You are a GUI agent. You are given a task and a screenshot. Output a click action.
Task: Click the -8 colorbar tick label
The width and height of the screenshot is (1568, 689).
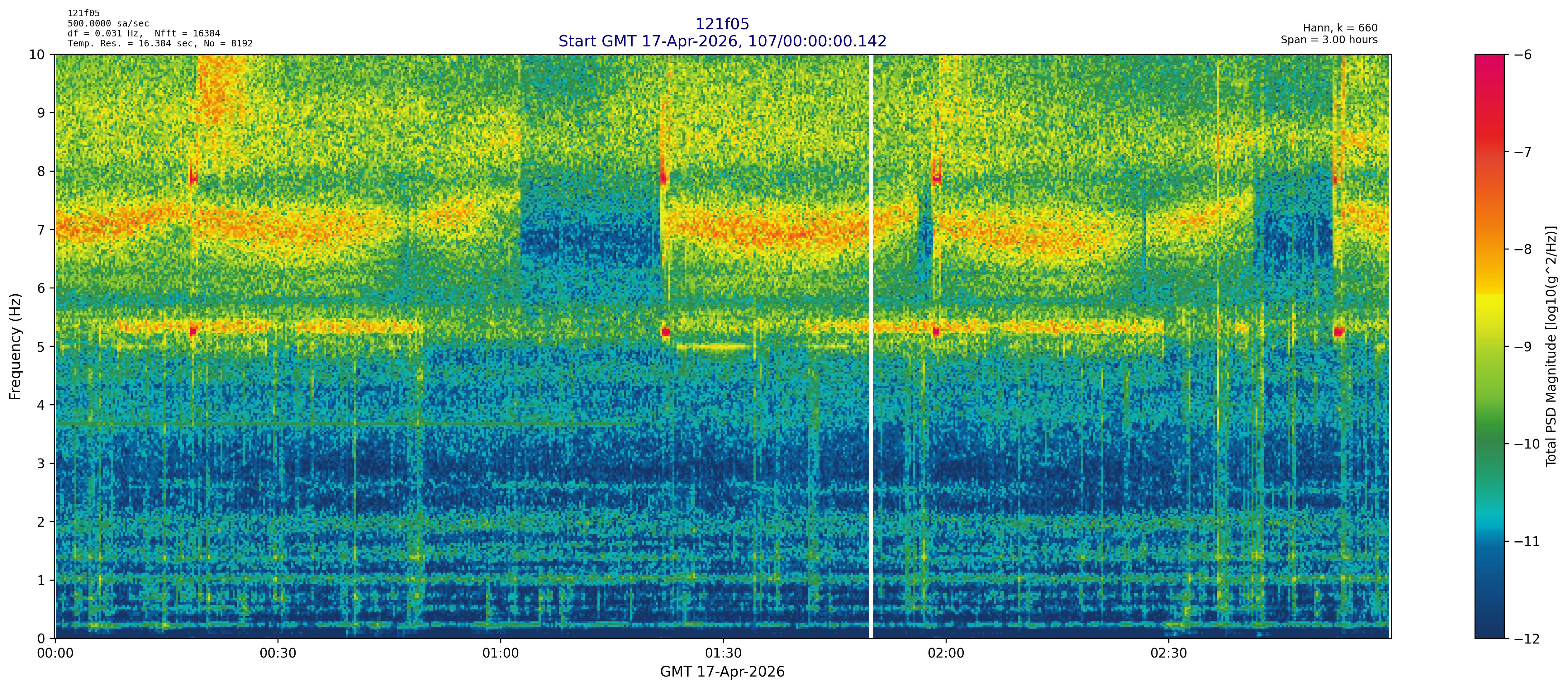click(1522, 249)
